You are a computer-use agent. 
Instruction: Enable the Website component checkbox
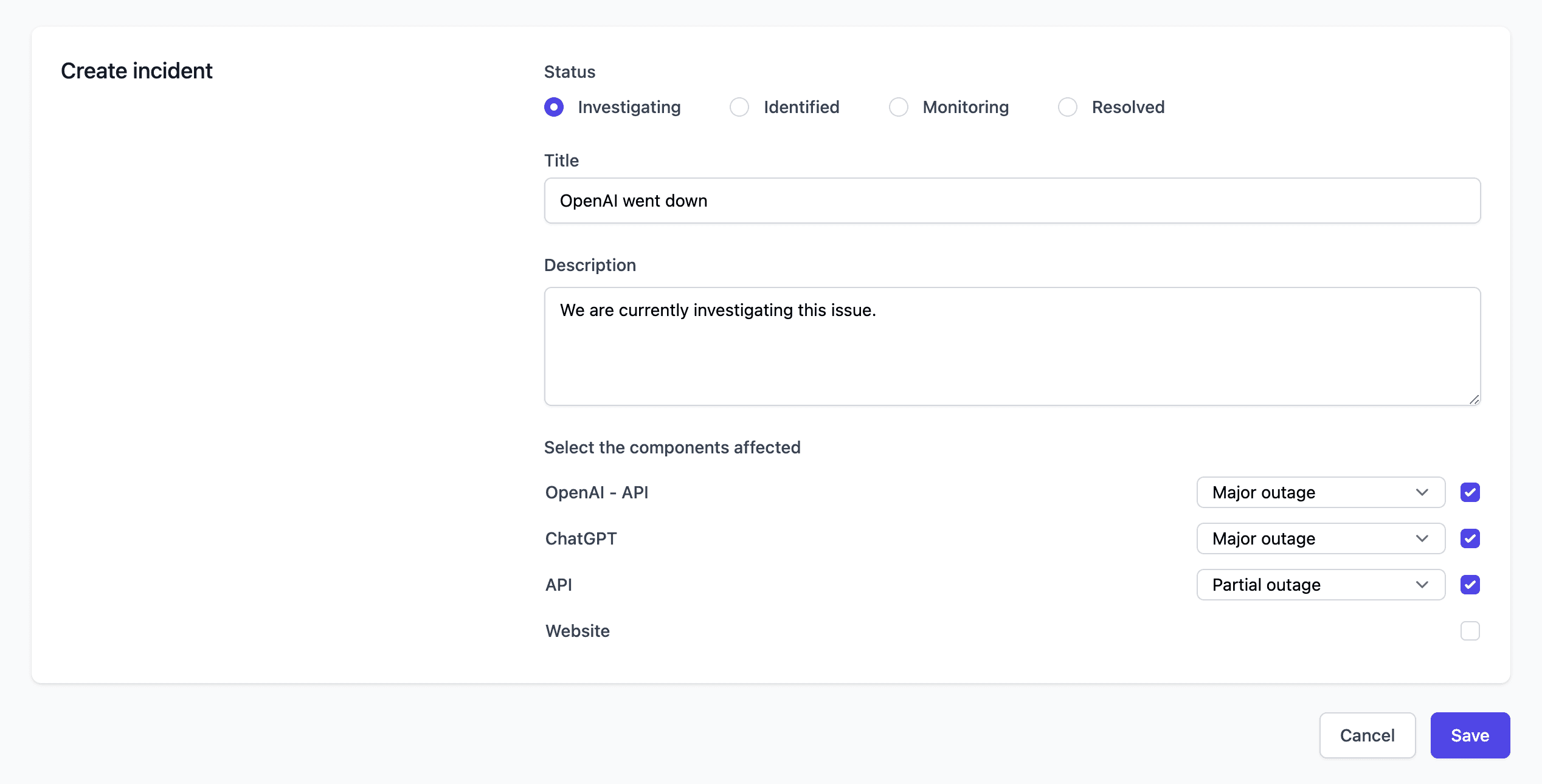coord(1470,631)
